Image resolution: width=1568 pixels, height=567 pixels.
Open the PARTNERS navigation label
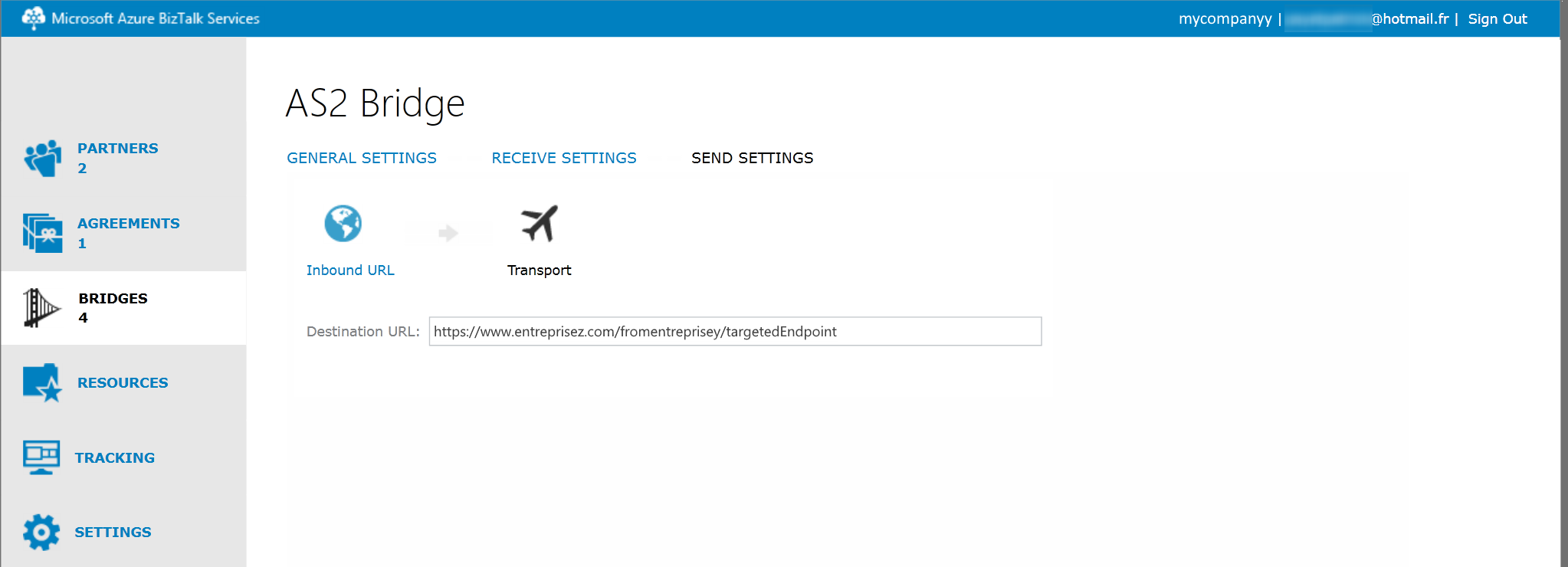(x=118, y=148)
